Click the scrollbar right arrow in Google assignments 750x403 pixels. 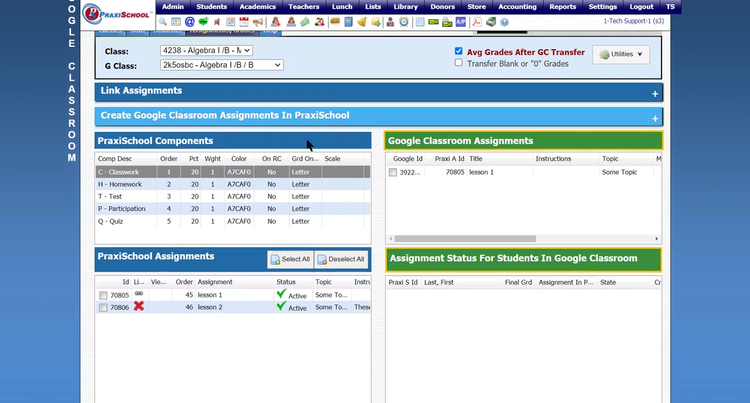656,239
